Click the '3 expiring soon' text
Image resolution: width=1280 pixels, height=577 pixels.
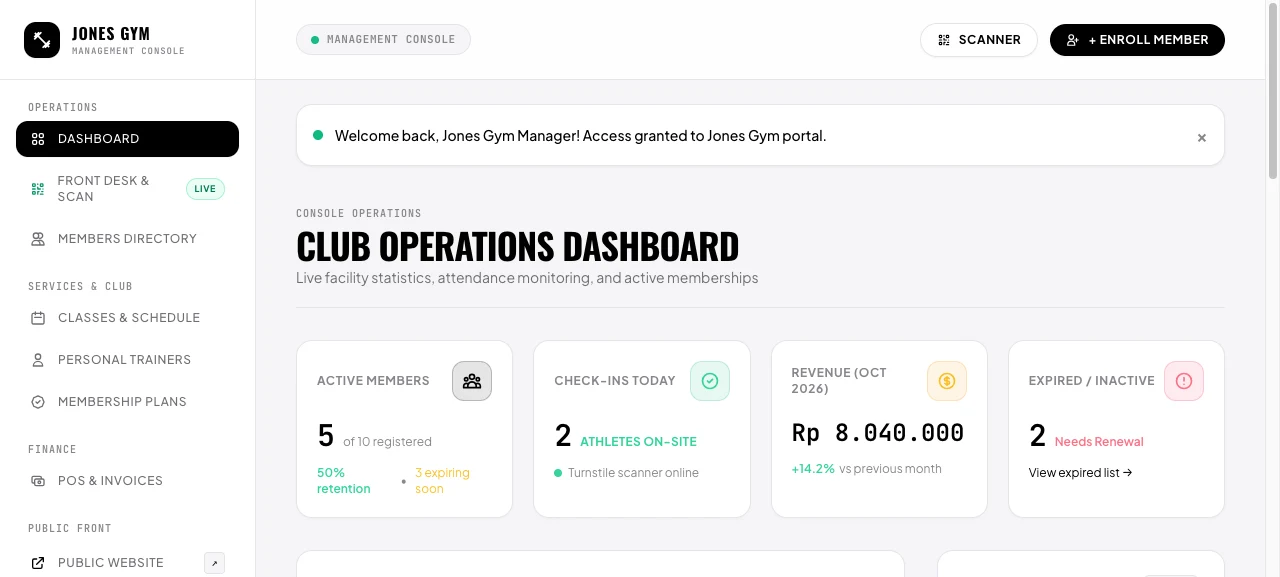[442, 481]
